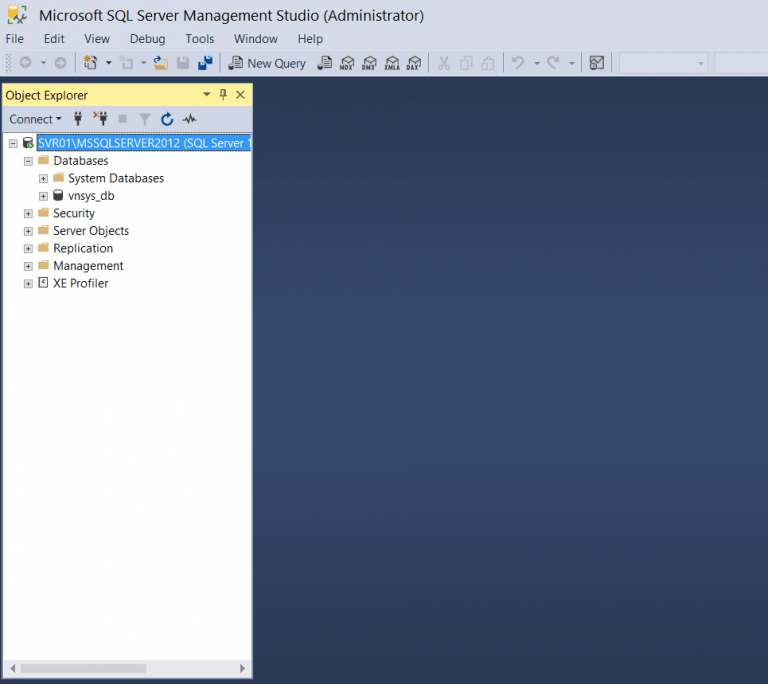Select the SVR01\MSSQLSERVER2012 server node

click(144, 143)
